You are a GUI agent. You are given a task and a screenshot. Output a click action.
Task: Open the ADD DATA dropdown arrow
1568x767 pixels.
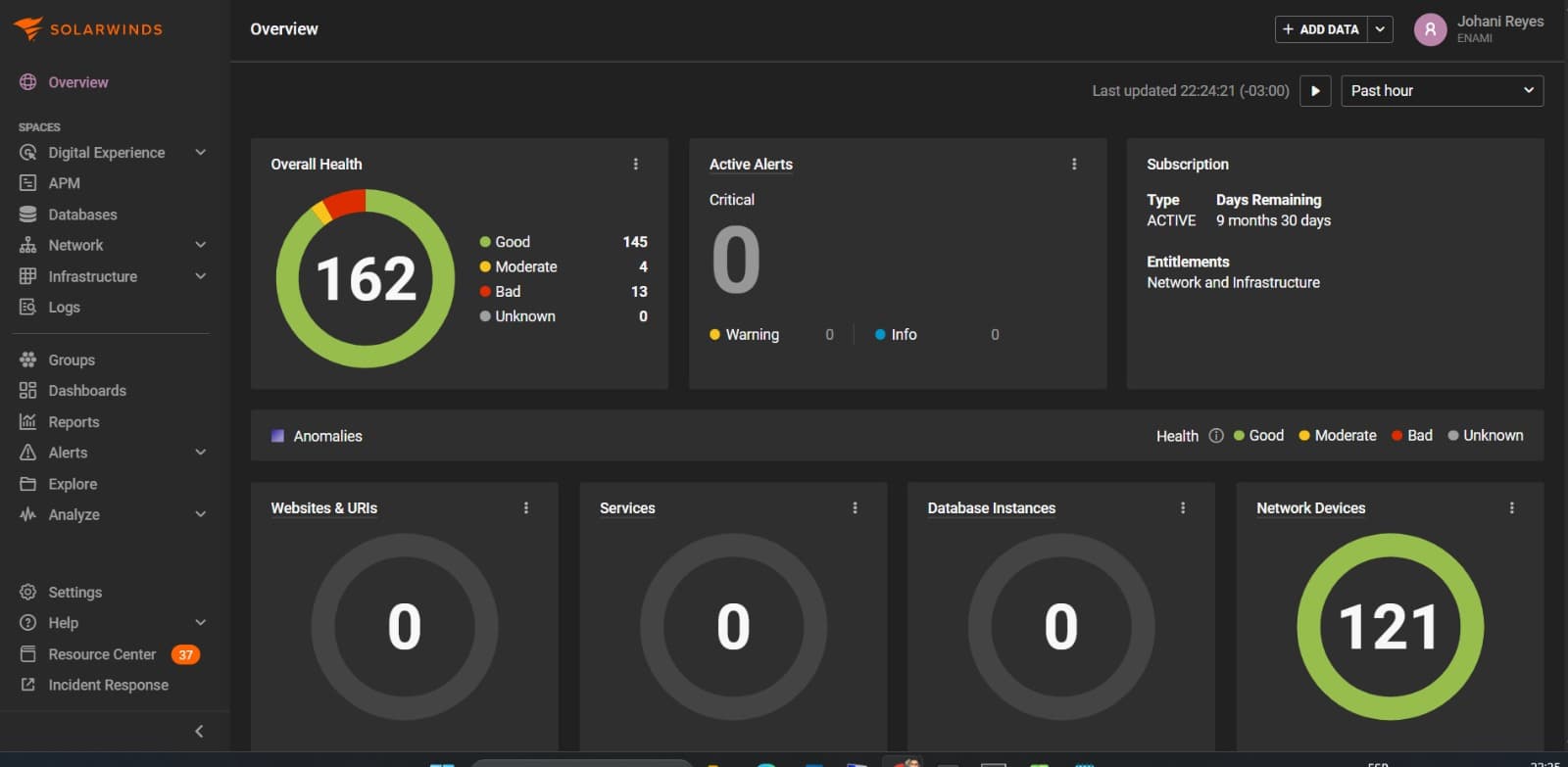[x=1380, y=29]
